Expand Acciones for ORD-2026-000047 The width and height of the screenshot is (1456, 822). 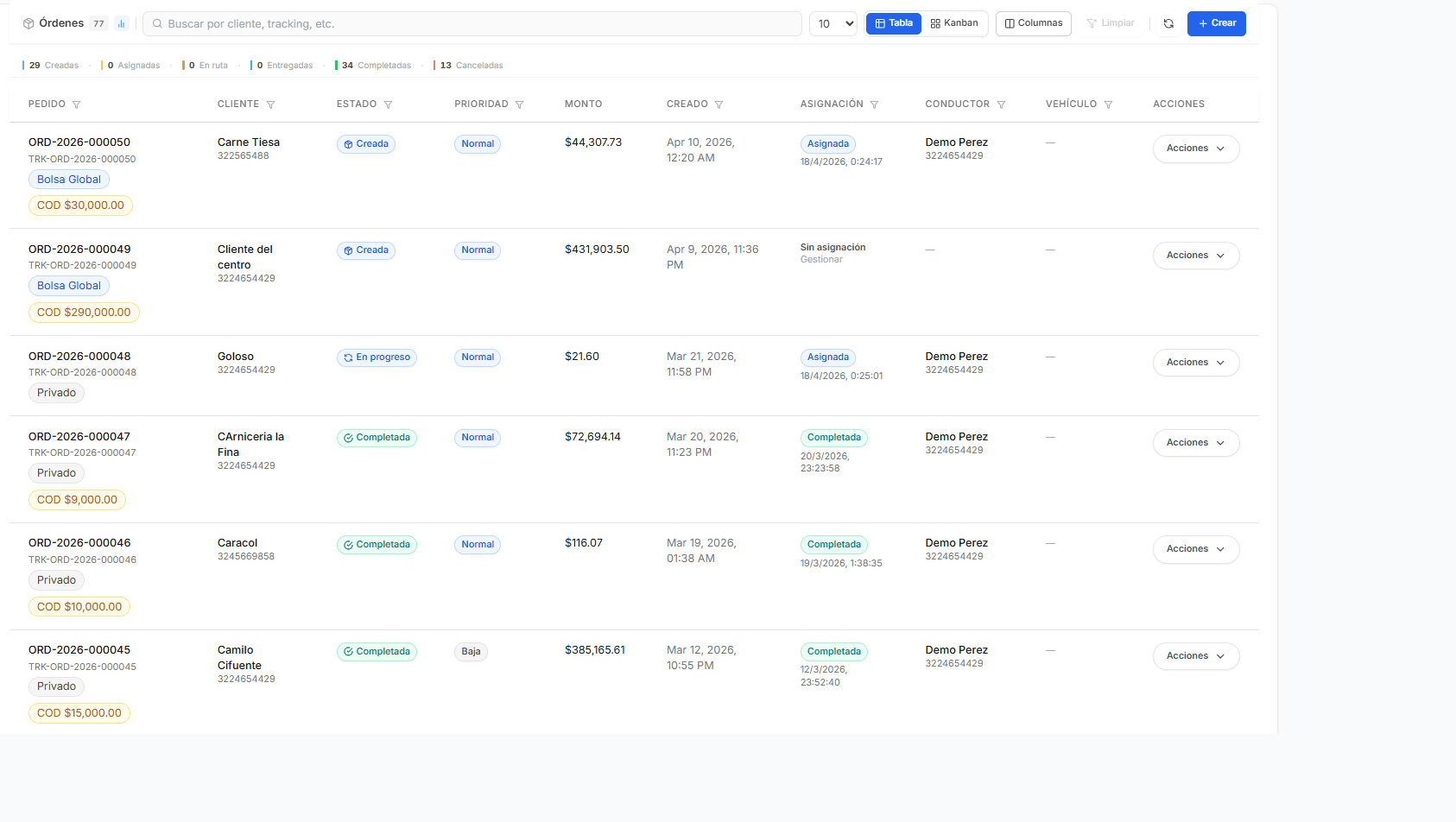tap(1196, 443)
